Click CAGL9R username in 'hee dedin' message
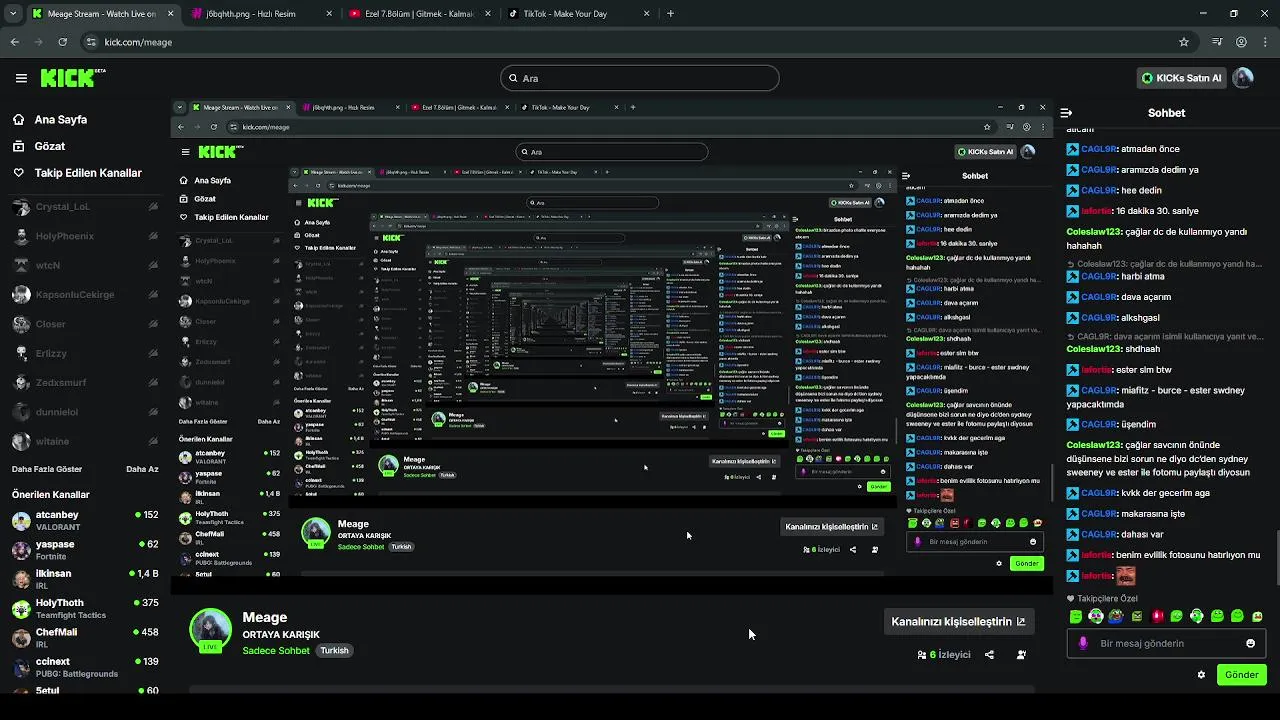 (1099, 190)
